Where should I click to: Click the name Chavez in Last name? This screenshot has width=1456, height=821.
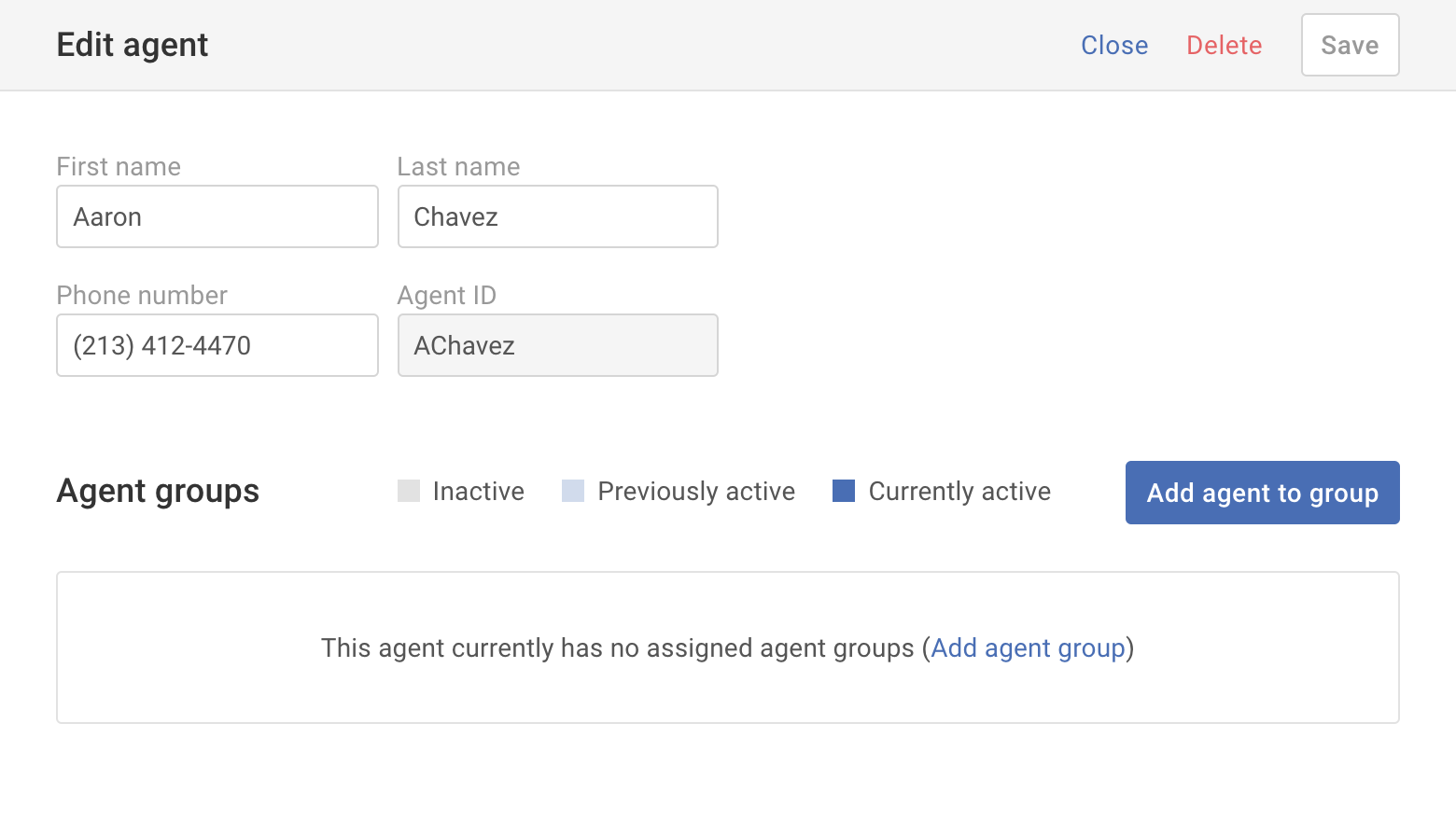[455, 216]
